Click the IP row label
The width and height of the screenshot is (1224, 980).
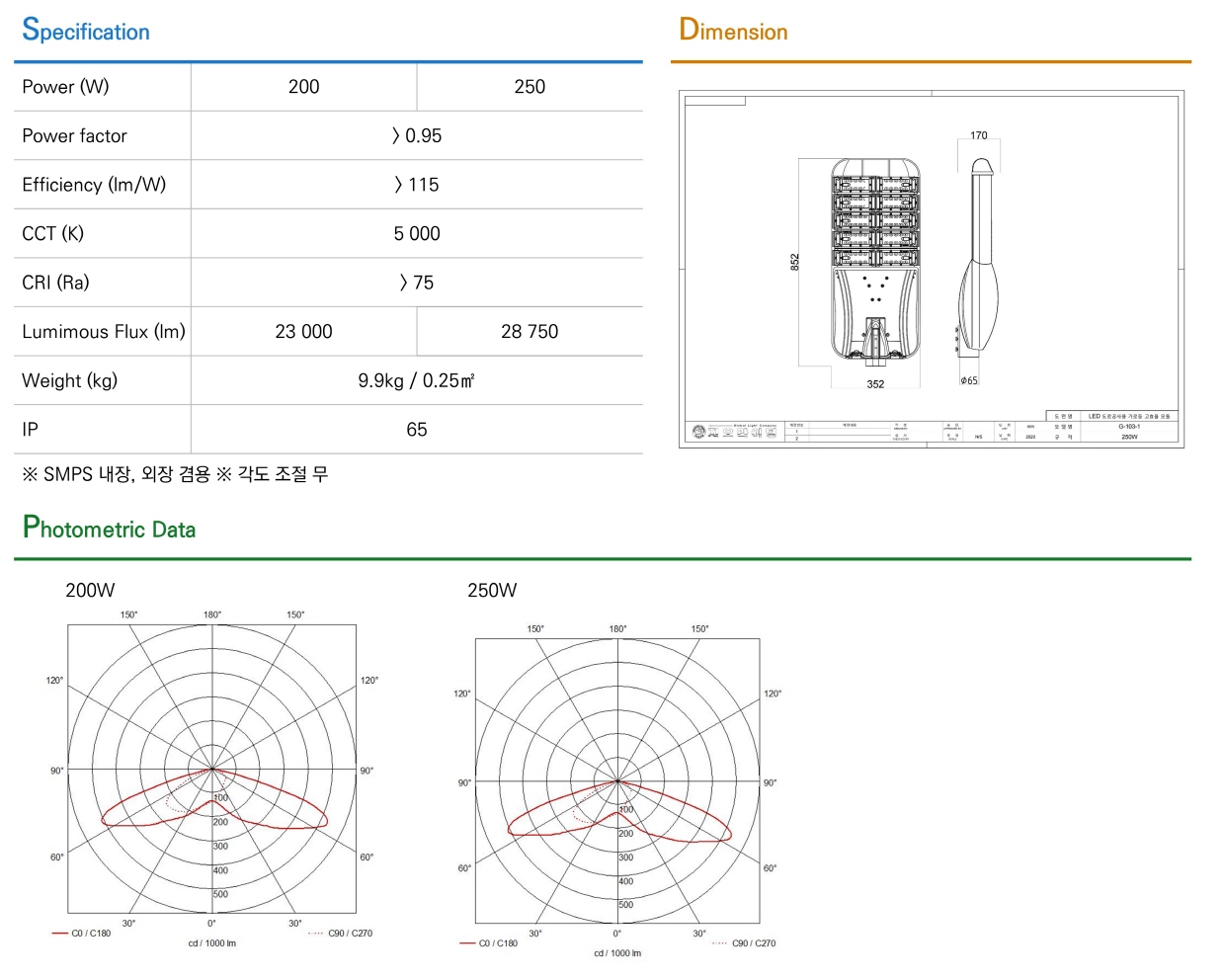tap(30, 430)
